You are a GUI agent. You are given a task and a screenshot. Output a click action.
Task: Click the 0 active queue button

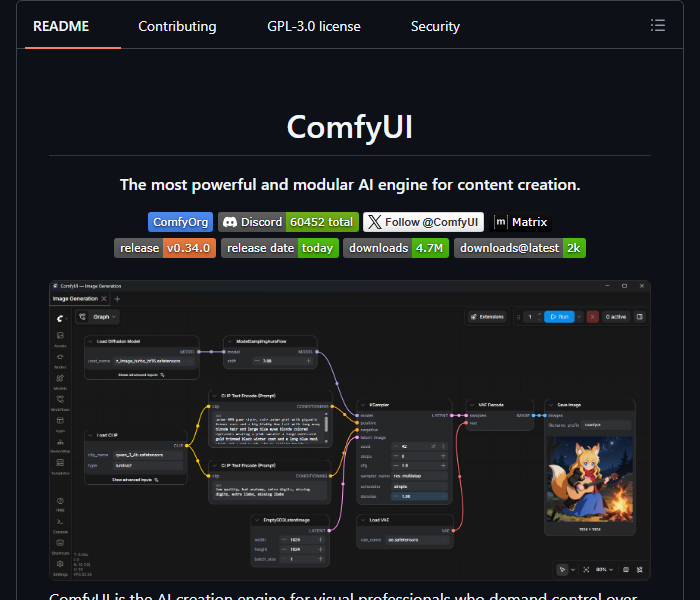pos(616,317)
